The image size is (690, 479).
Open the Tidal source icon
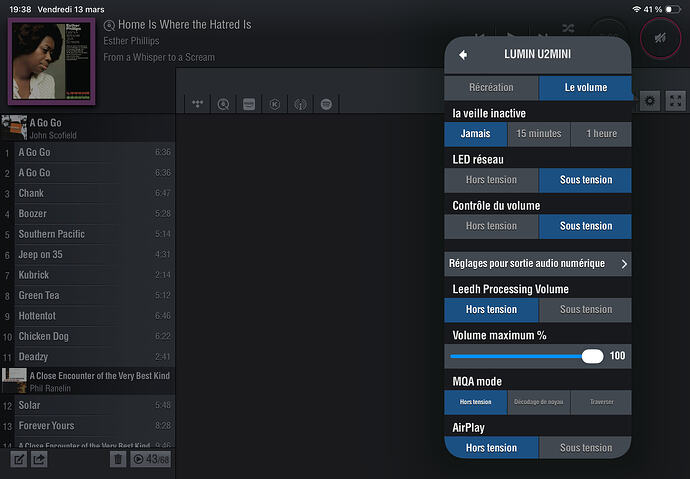tap(199, 104)
